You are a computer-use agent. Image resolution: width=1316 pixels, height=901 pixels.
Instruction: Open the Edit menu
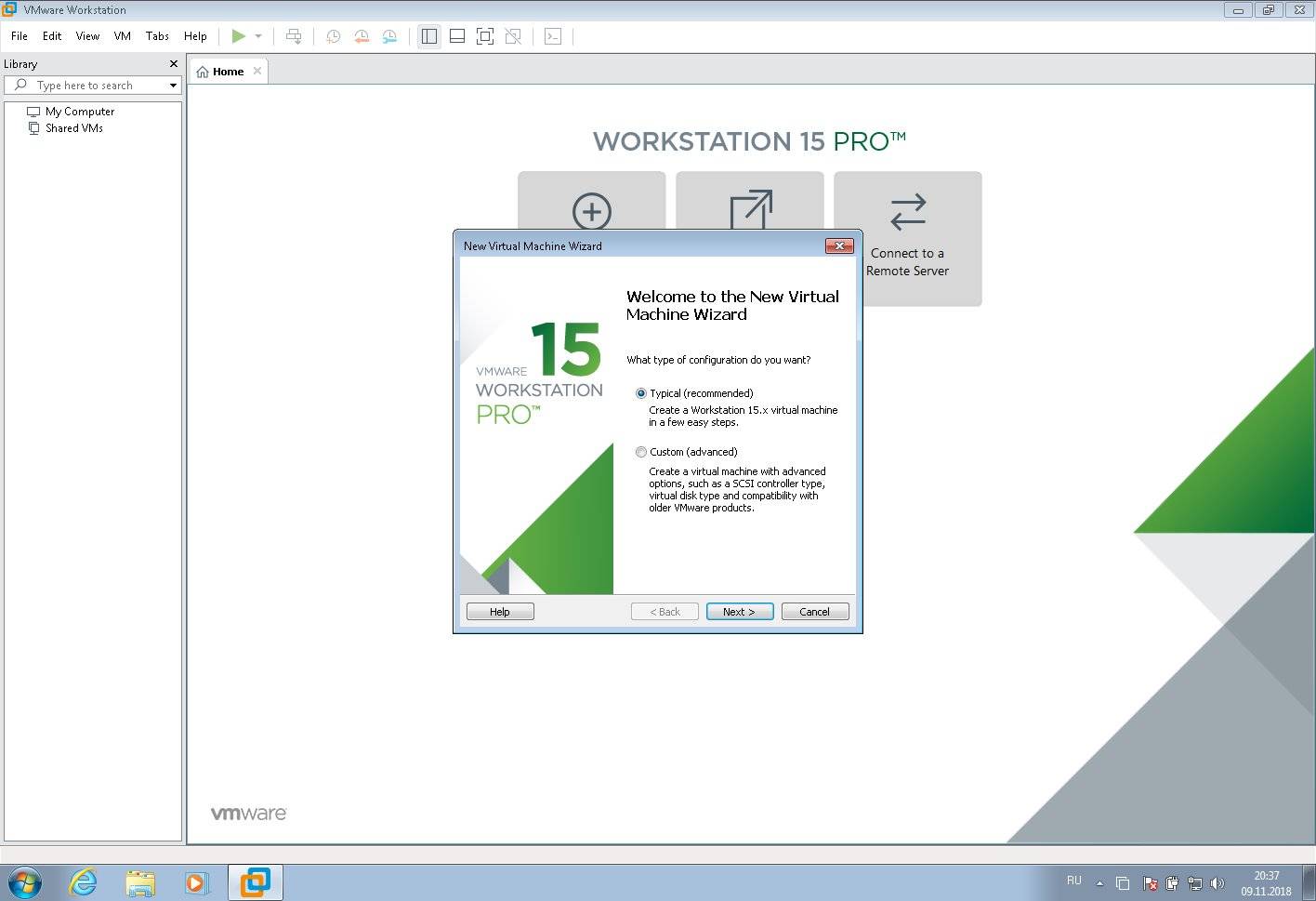coord(52,36)
